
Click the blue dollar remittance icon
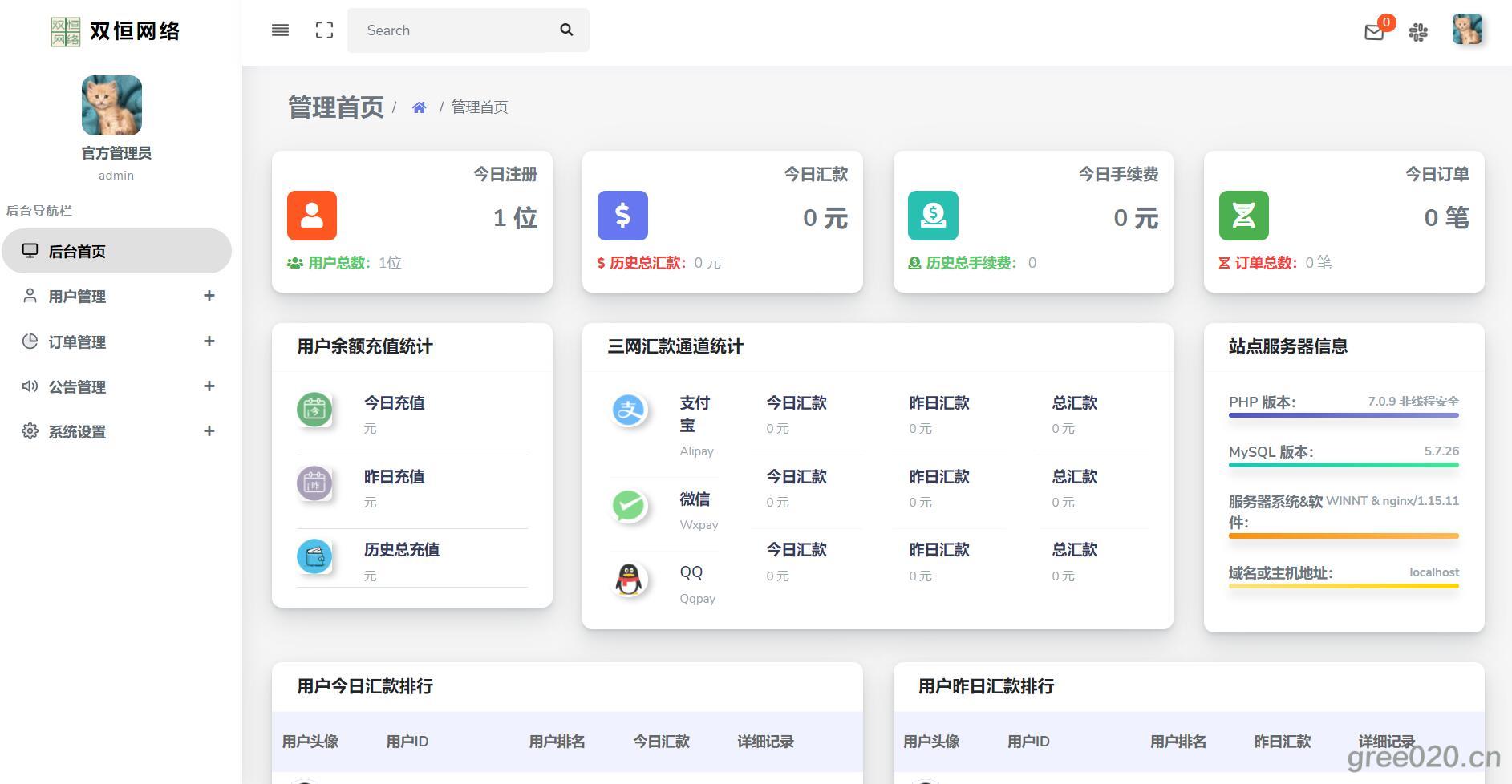(x=622, y=216)
